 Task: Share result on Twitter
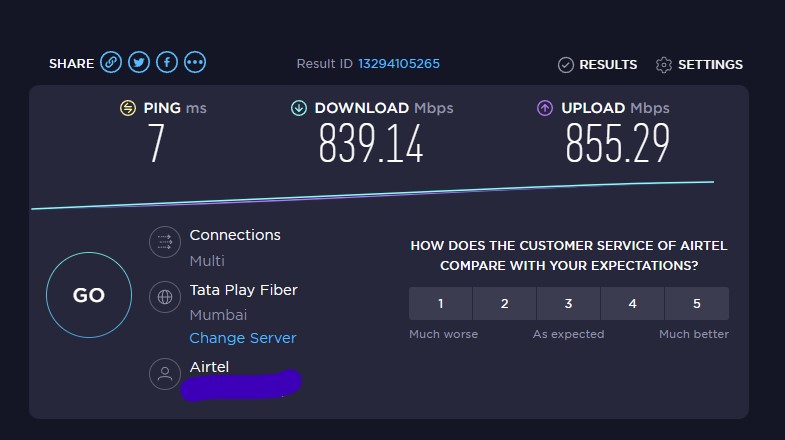click(139, 63)
